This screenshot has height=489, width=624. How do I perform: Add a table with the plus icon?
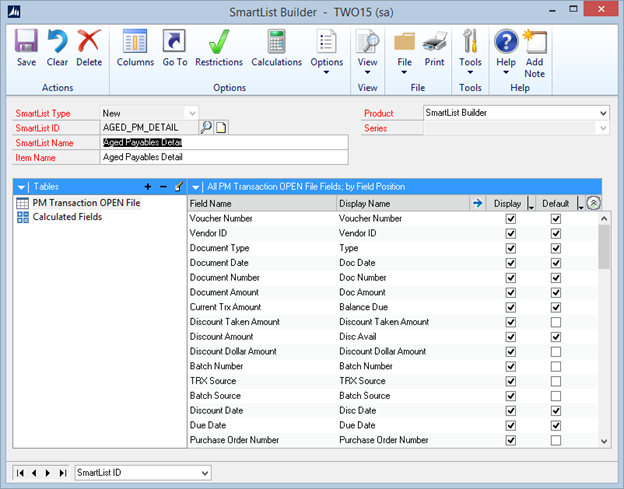(148, 186)
